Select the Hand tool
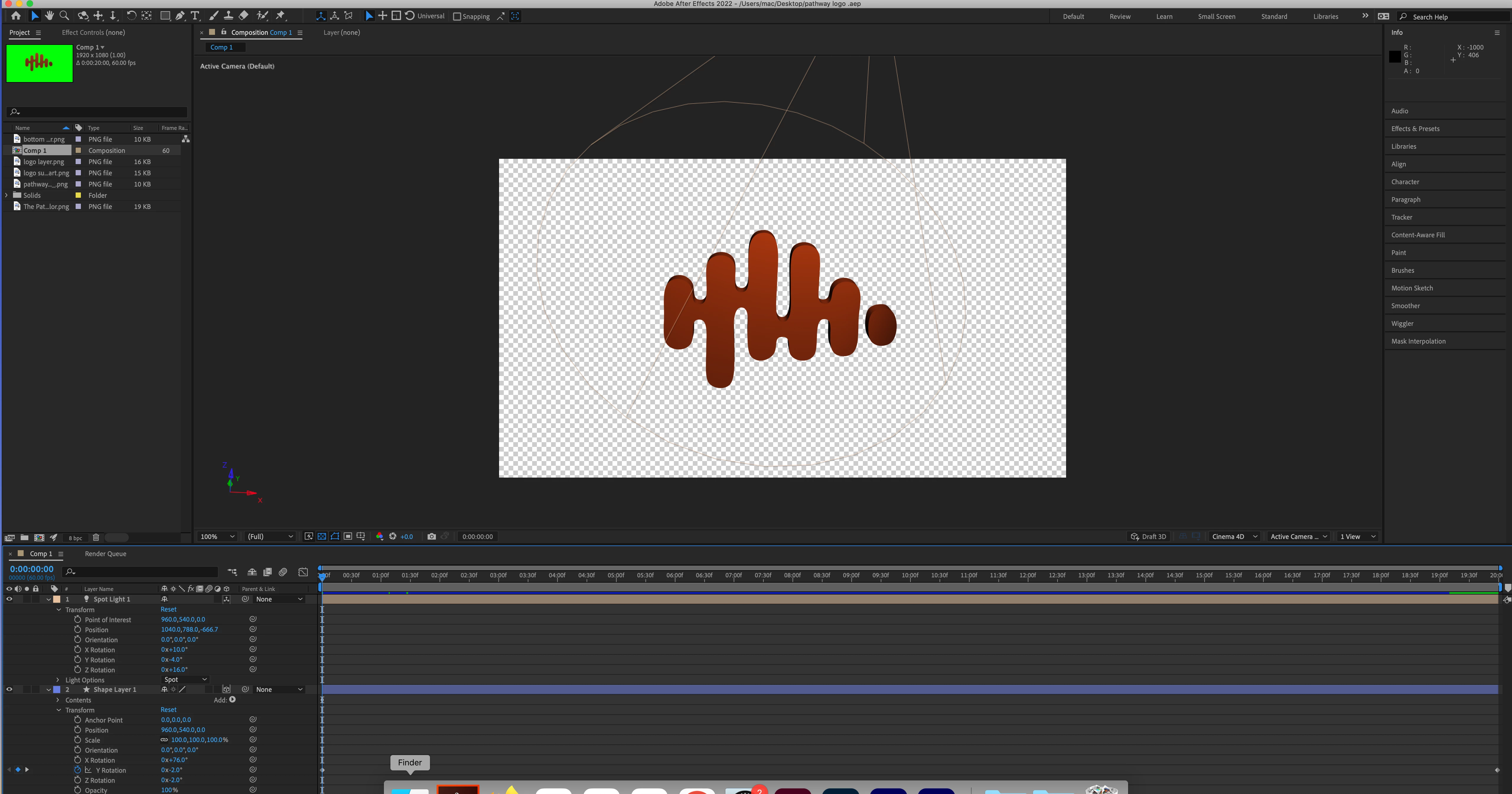The image size is (1512, 794). pos(49,16)
